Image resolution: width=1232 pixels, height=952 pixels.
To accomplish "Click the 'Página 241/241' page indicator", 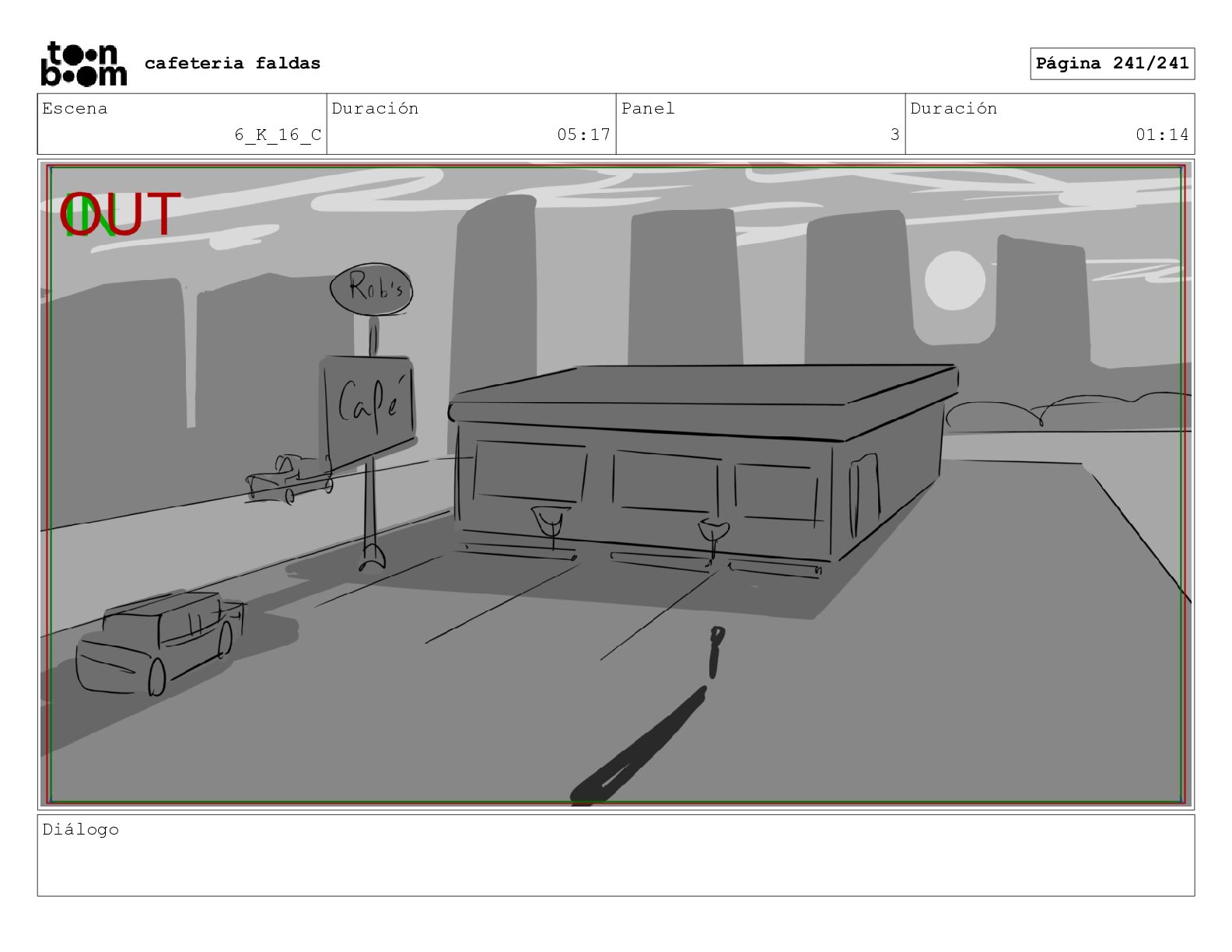I will tap(1112, 64).
